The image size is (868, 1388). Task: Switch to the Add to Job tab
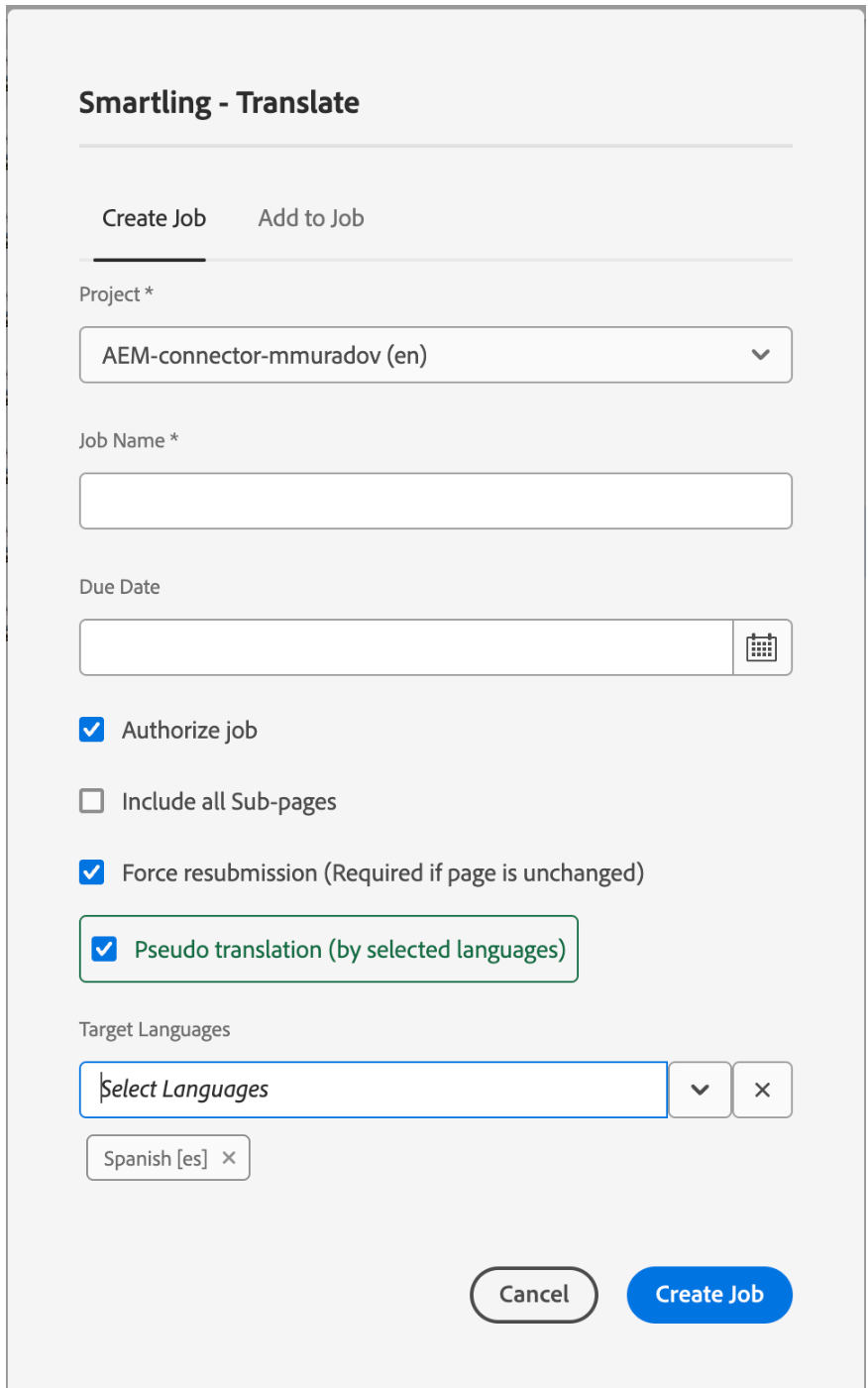click(311, 218)
